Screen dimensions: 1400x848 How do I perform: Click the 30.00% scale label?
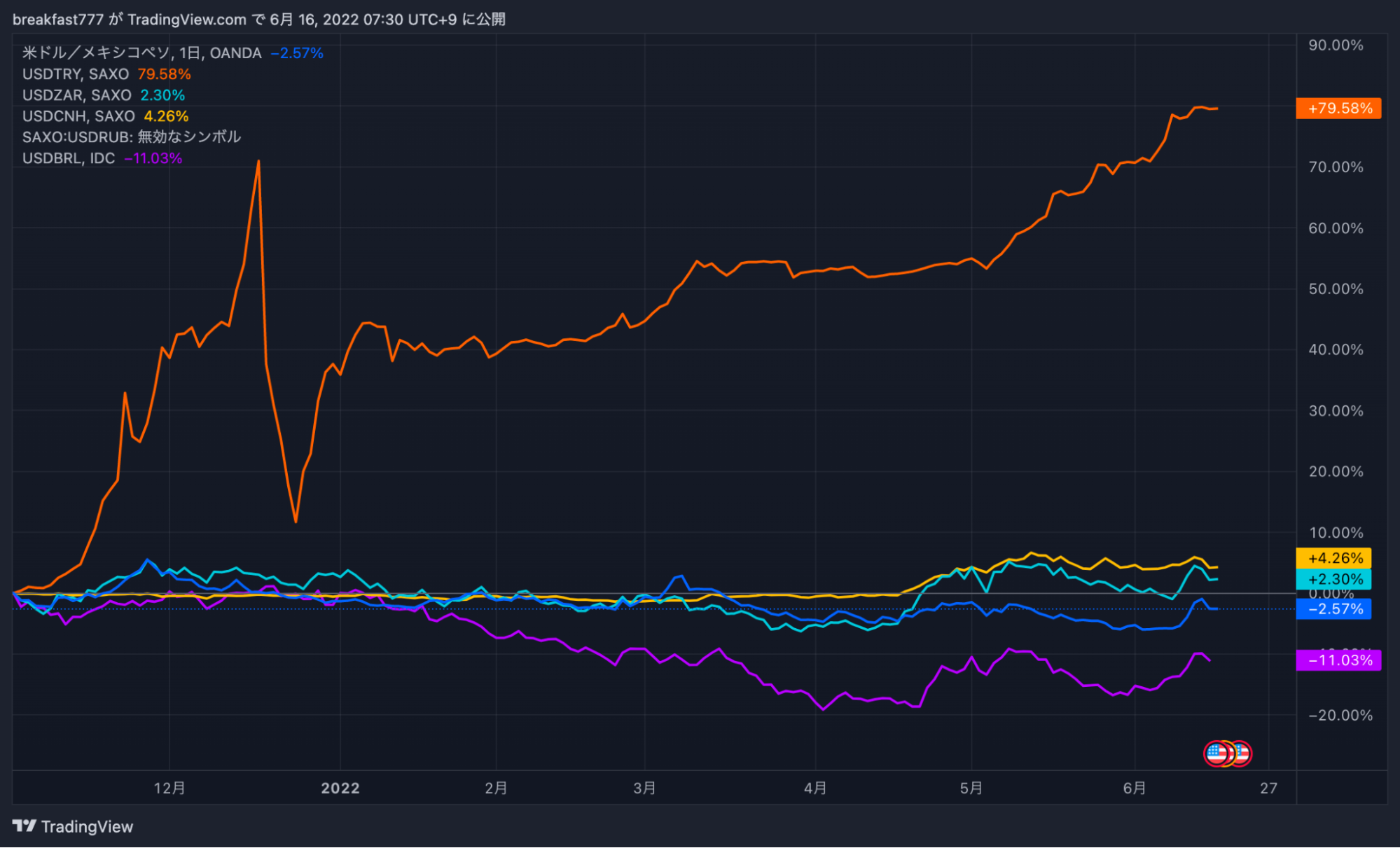1336,411
